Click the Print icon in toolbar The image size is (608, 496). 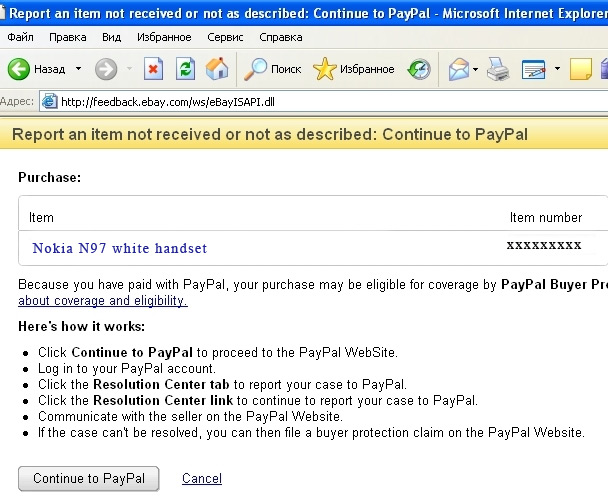coord(498,69)
